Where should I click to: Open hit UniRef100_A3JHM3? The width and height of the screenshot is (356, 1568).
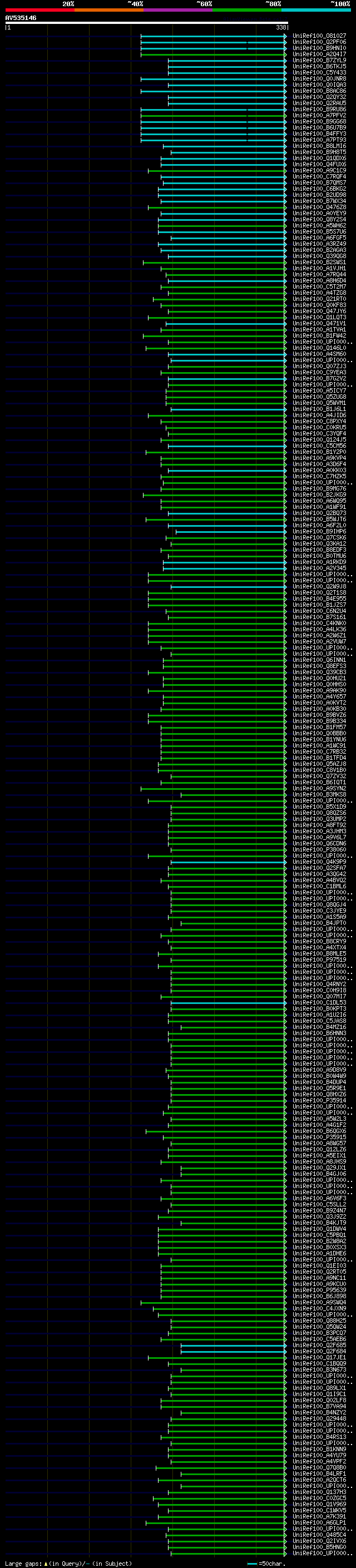319,831
